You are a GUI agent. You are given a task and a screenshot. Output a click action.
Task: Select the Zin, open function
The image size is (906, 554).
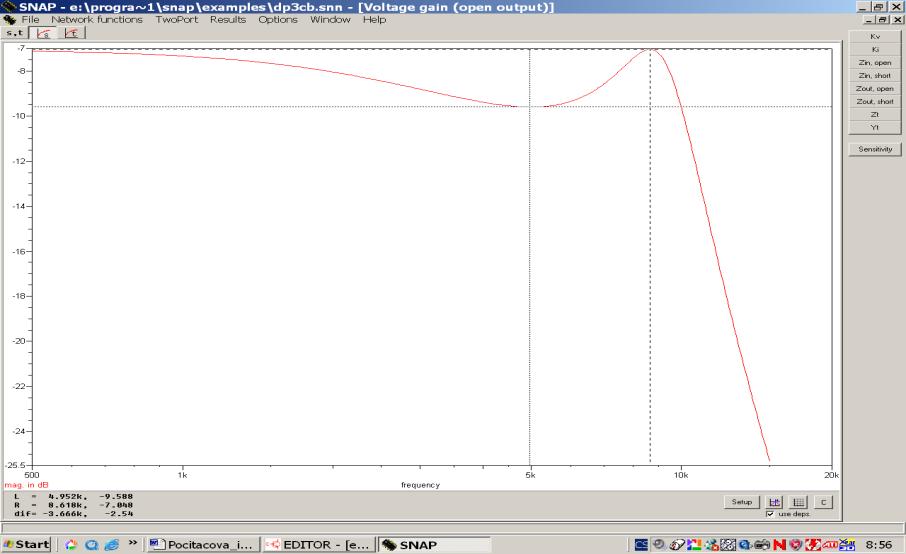875,62
